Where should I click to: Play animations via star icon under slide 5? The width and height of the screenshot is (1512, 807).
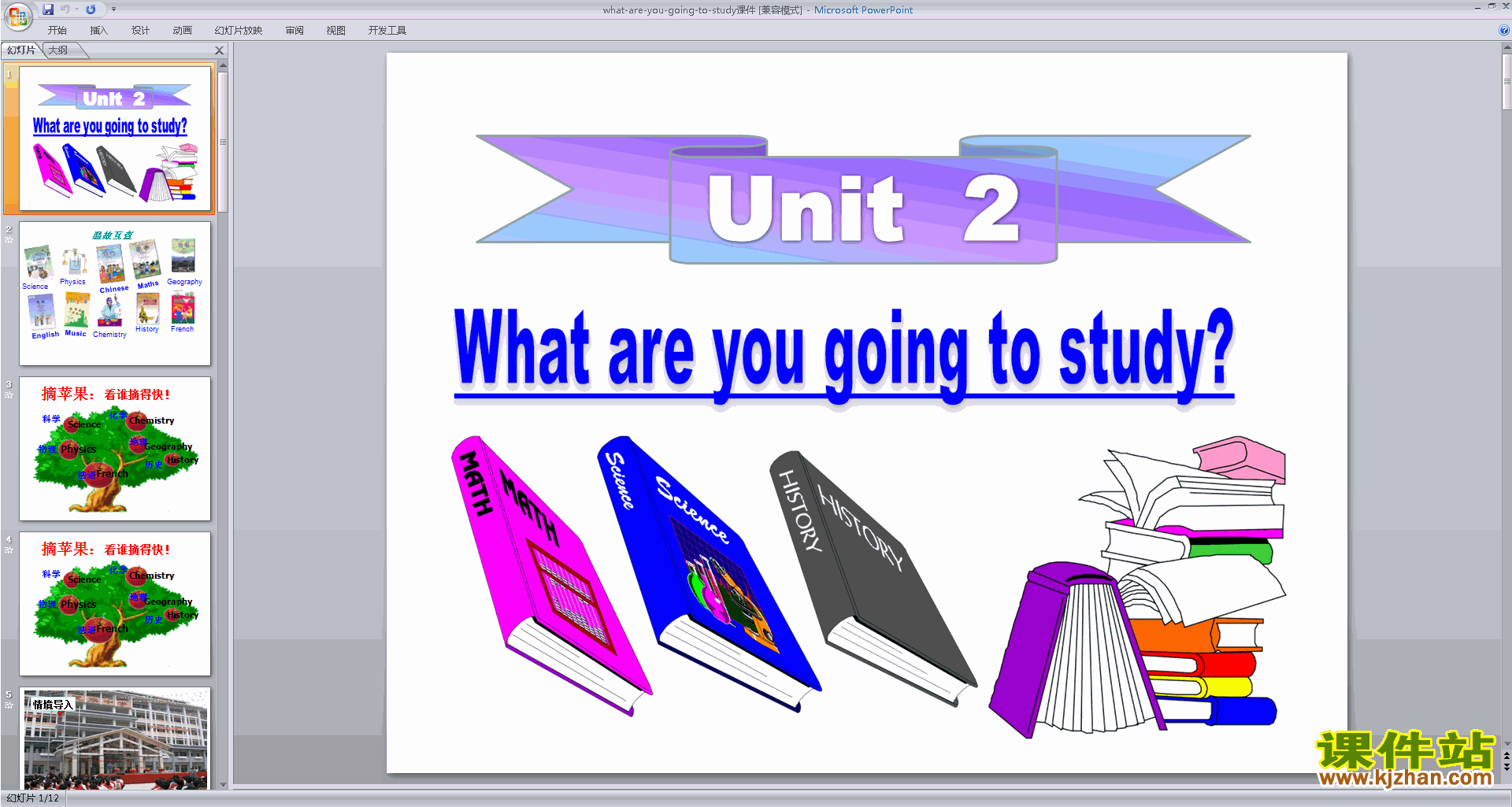9,705
